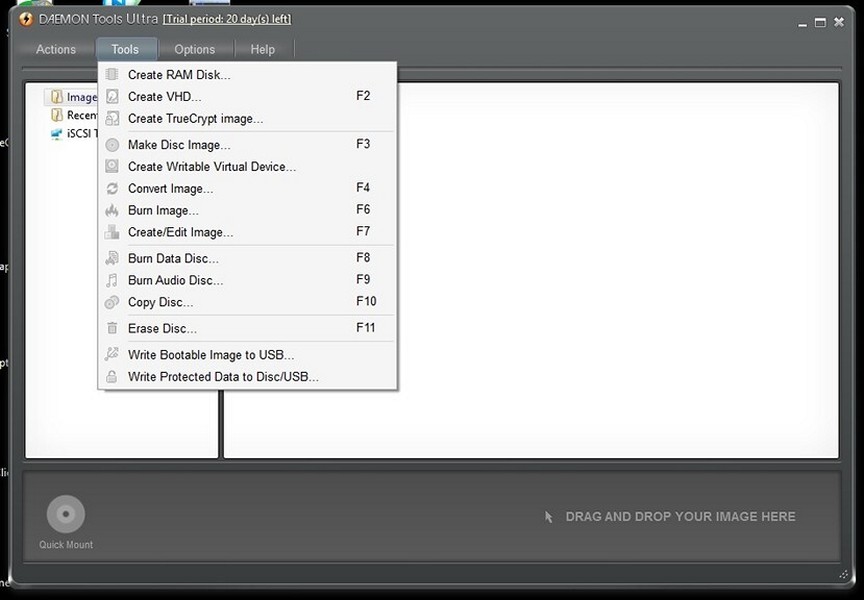Click the DAEMON Tools lightning logo icon
Screen dimensions: 864x600
pos(26,19)
